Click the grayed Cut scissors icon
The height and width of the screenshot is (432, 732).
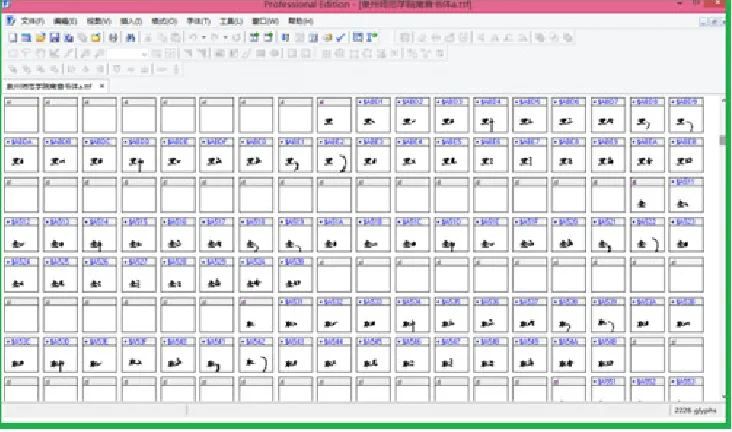pos(148,38)
